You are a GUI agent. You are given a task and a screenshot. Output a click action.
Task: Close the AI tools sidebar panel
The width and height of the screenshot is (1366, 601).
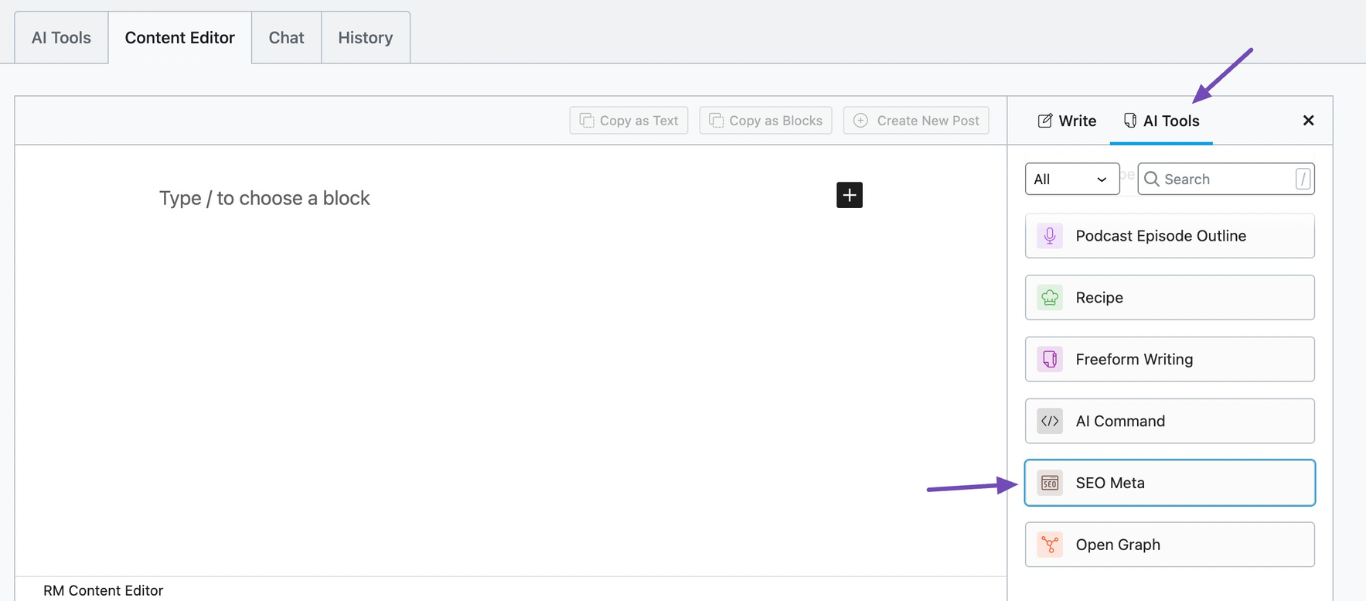(x=1308, y=121)
